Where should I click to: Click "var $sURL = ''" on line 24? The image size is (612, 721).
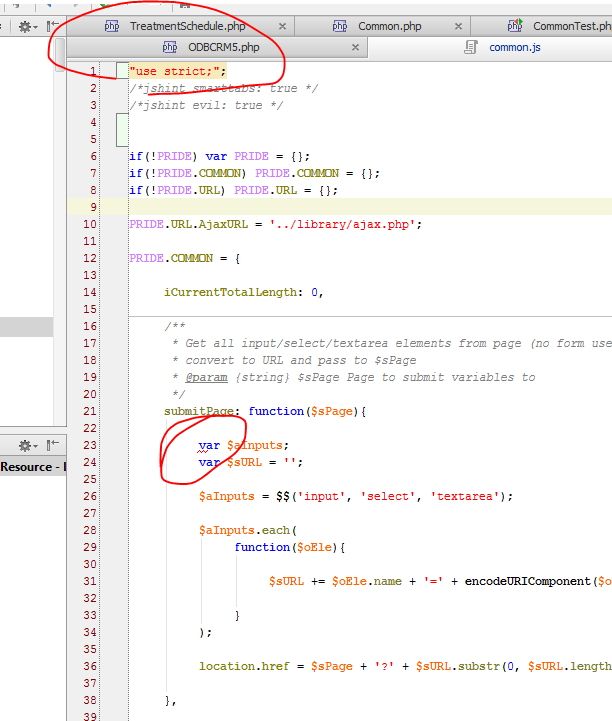click(x=251, y=463)
